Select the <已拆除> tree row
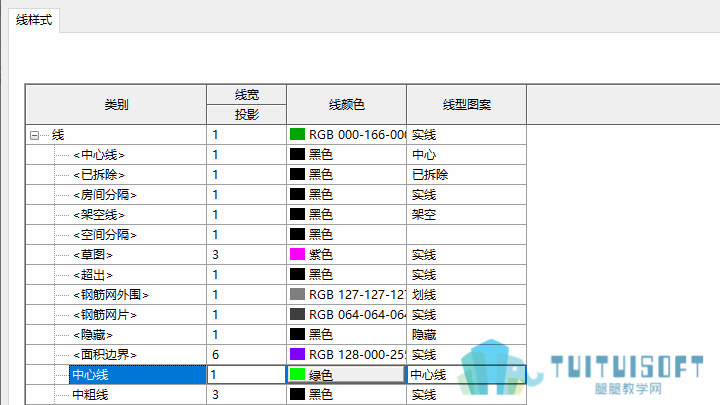720x405 pixels. click(x=99, y=175)
